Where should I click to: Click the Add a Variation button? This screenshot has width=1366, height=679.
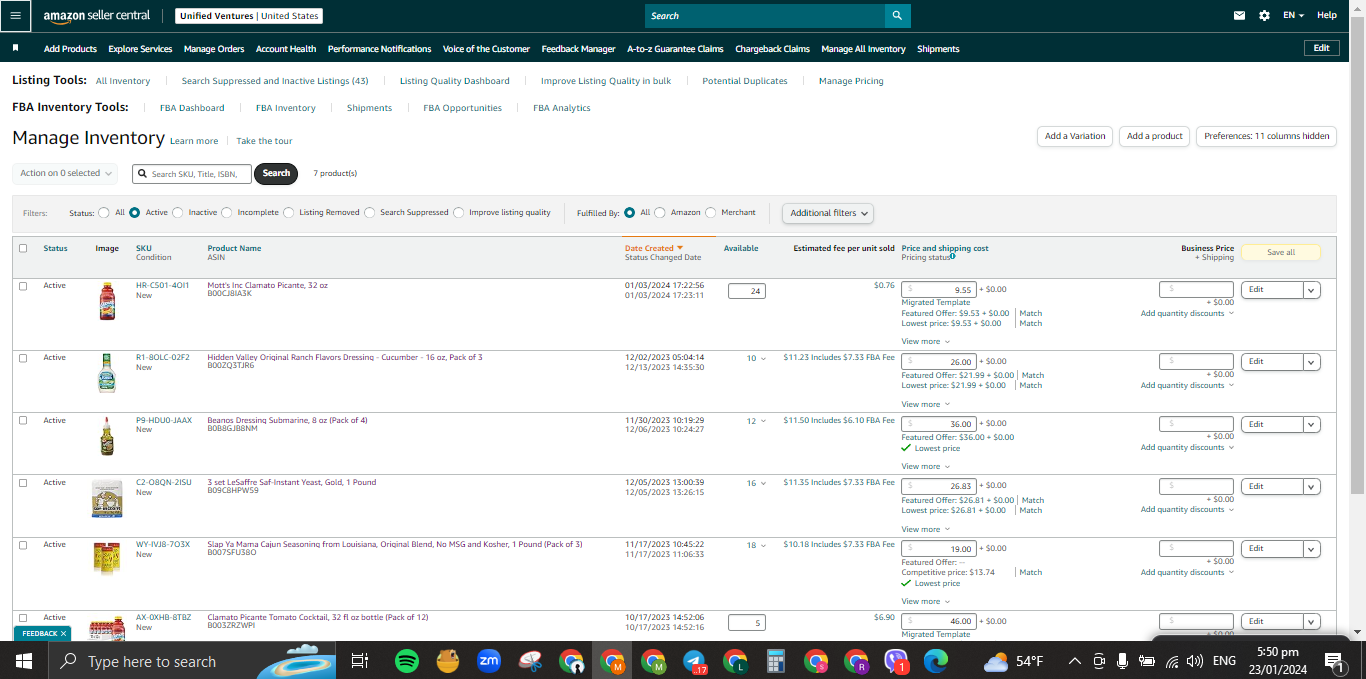(x=1075, y=136)
